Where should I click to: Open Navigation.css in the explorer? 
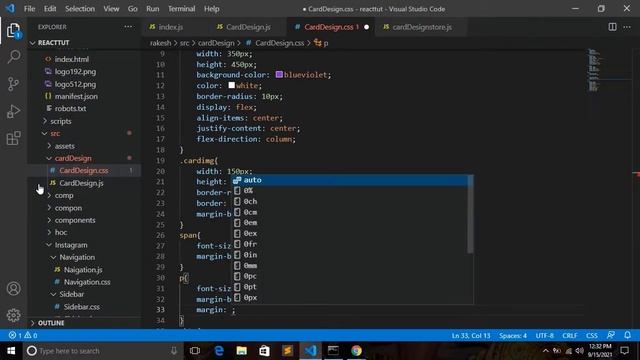click(x=87, y=282)
